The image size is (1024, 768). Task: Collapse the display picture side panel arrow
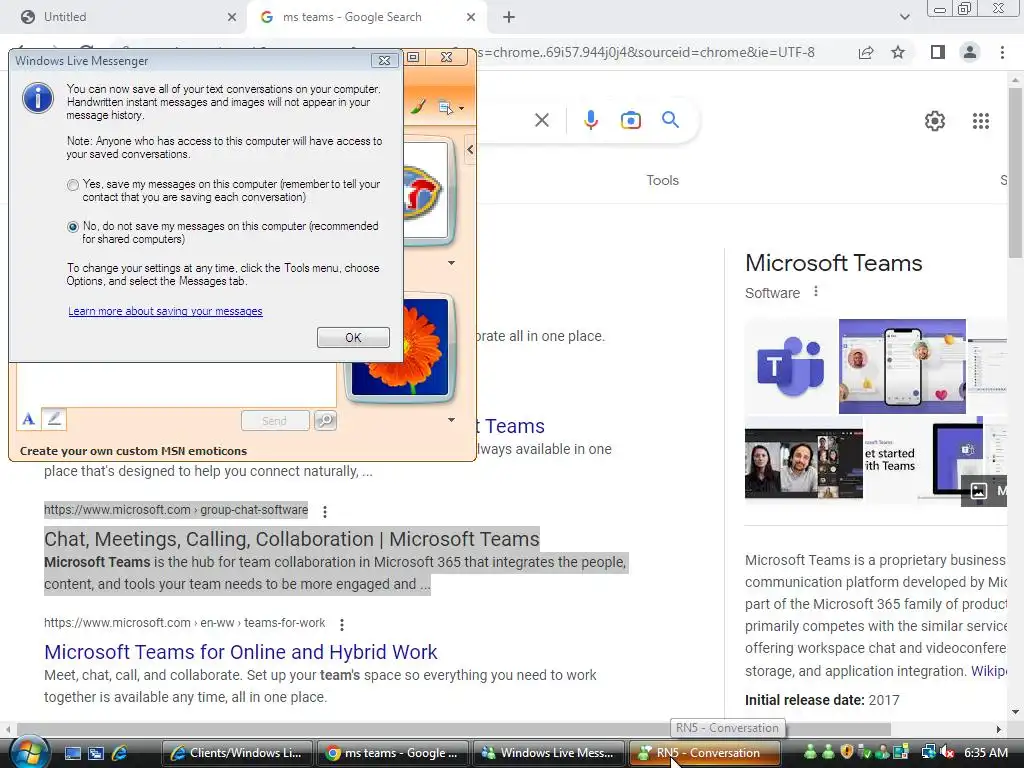point(470,150)
